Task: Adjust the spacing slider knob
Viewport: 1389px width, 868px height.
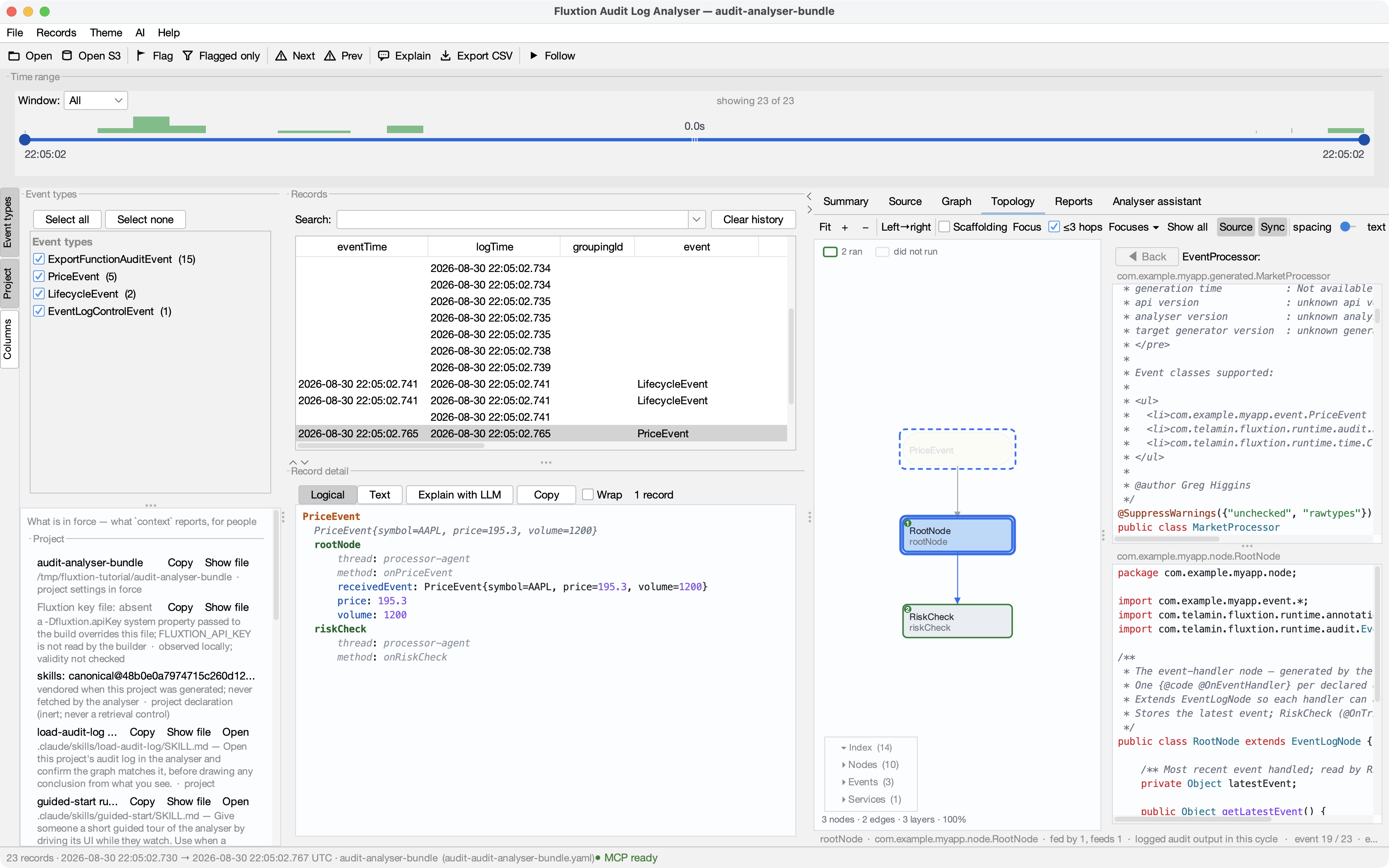Action: (1345, 227)
